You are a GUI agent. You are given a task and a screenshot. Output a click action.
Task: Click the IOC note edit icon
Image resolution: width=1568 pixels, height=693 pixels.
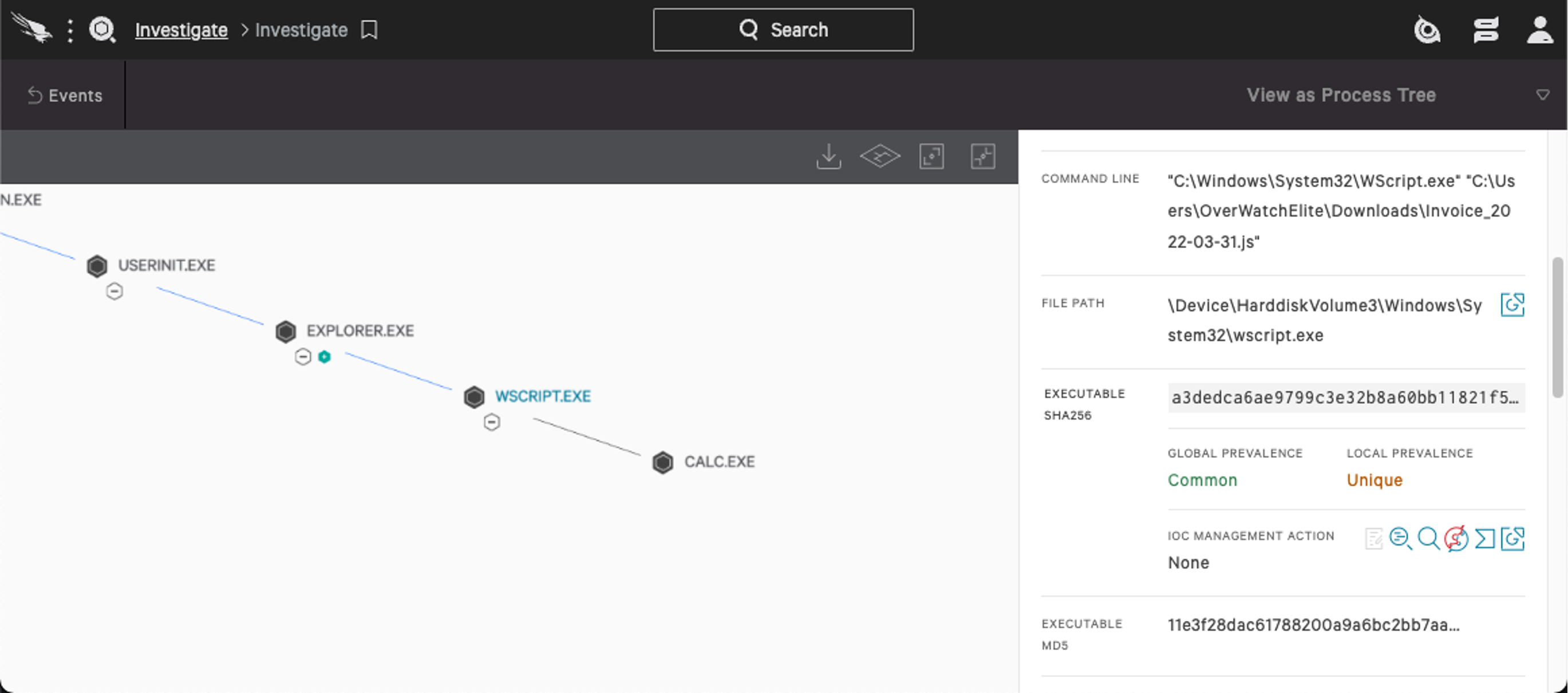coord(1373,538)
